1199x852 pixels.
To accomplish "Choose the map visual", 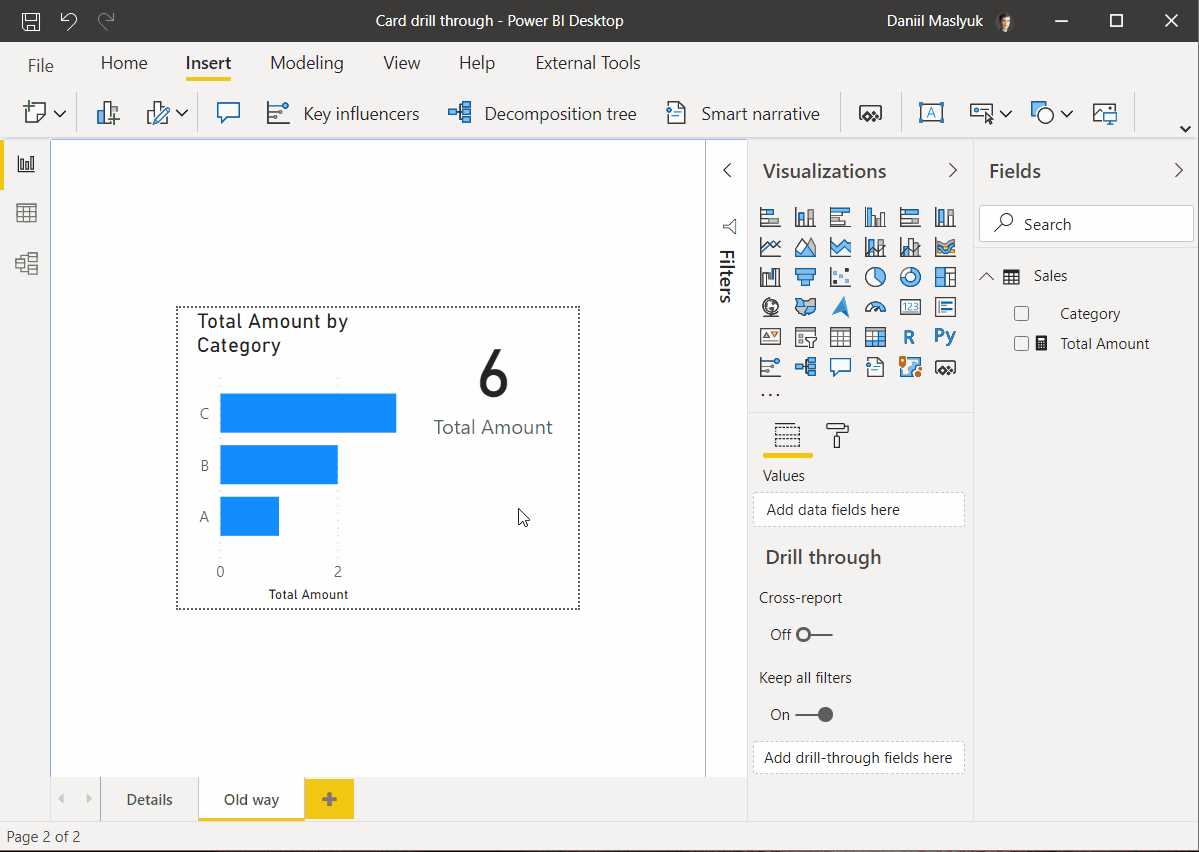I will pyautogui.click(x=770, y=307).
